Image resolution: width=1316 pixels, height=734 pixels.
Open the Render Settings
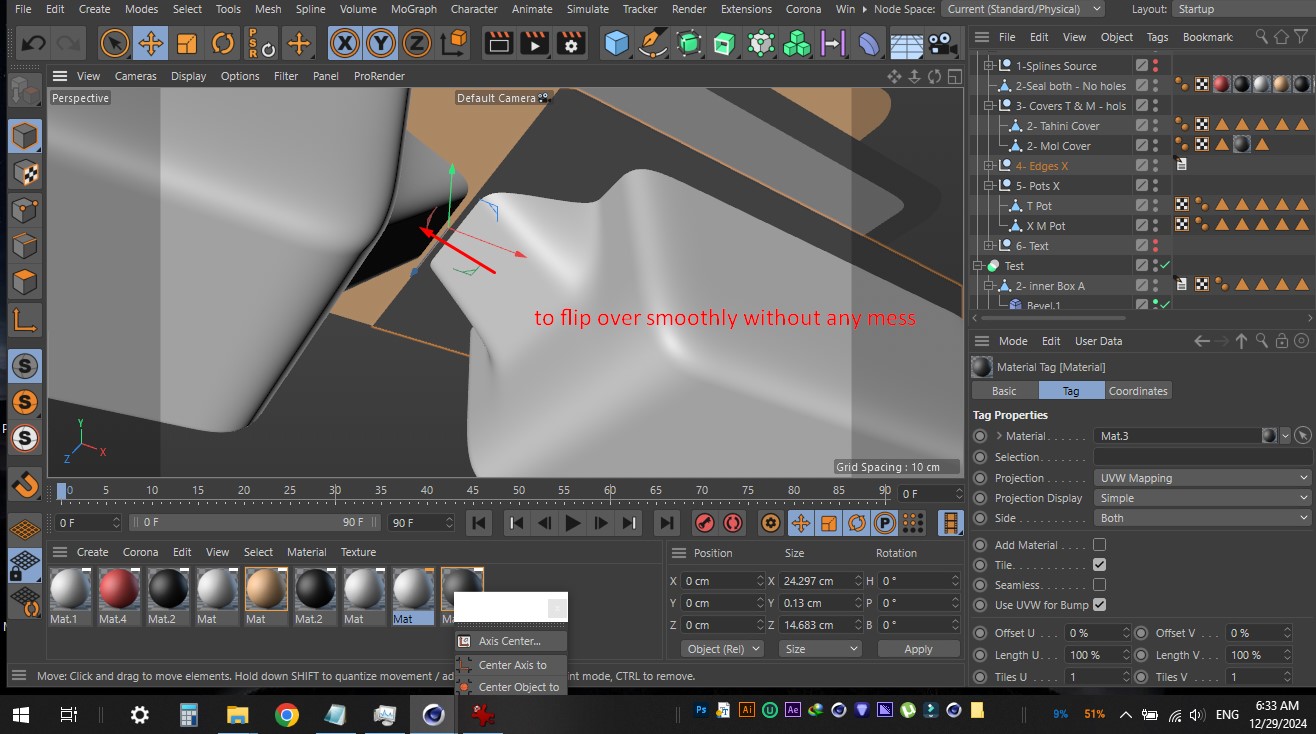568,43
